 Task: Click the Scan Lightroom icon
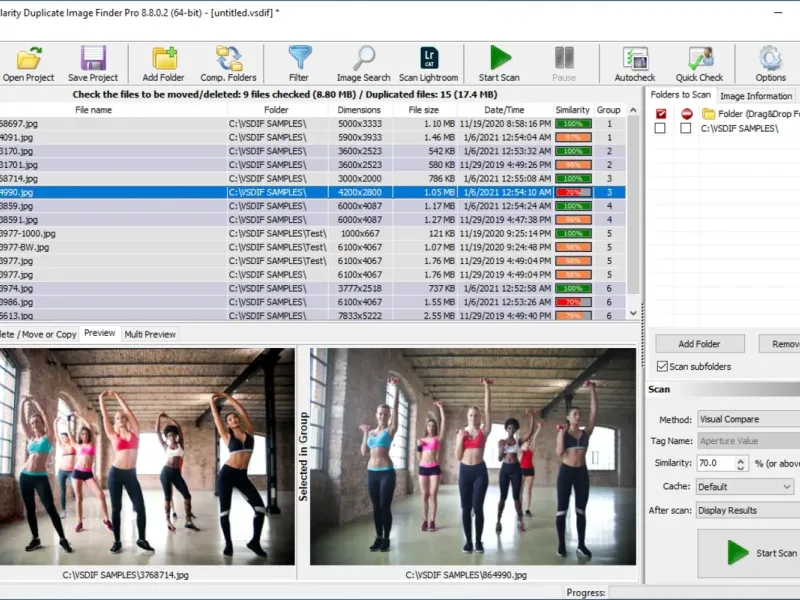coord(429,64)
